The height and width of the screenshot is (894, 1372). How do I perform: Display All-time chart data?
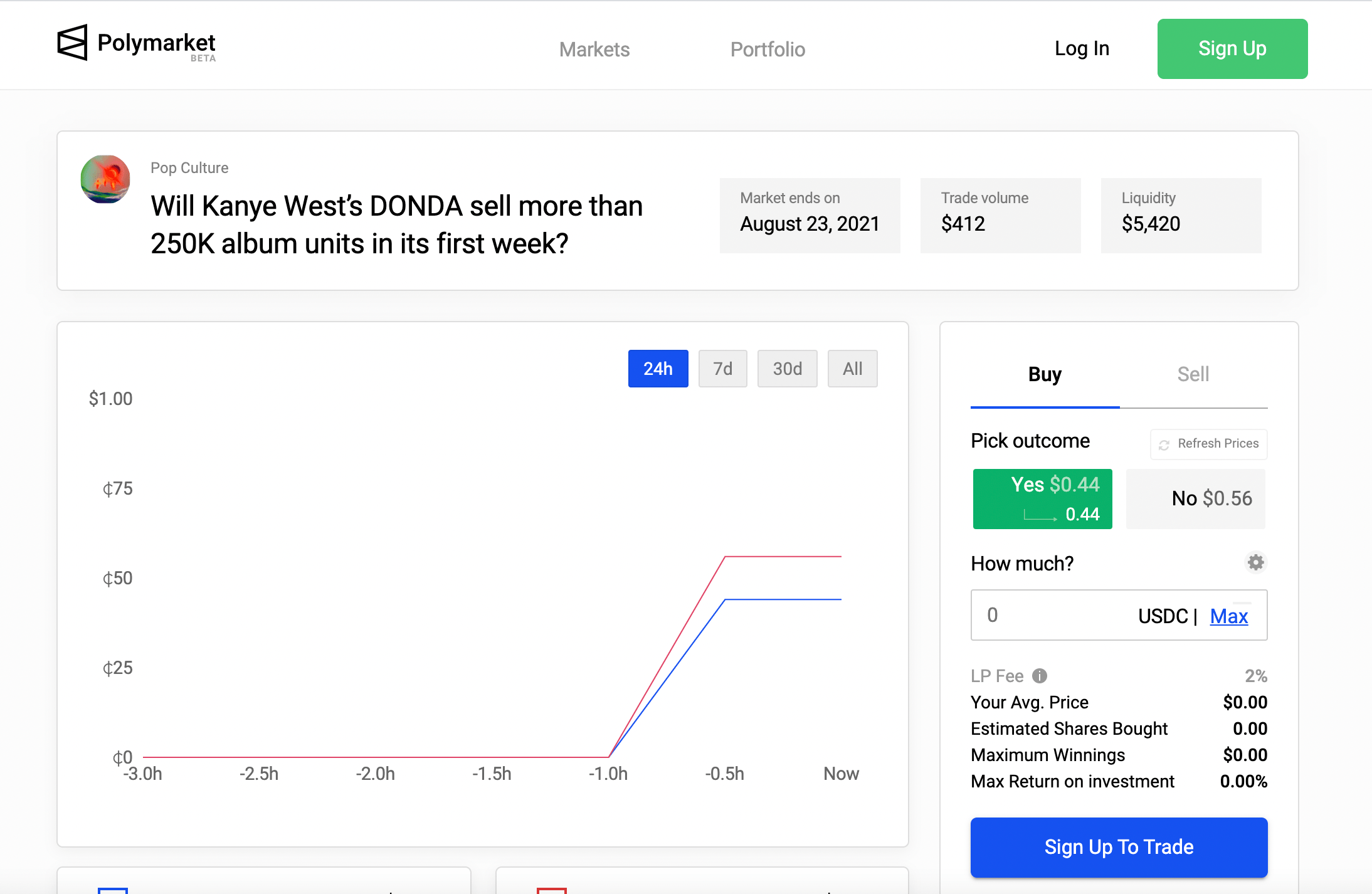(x=852, y=369)
